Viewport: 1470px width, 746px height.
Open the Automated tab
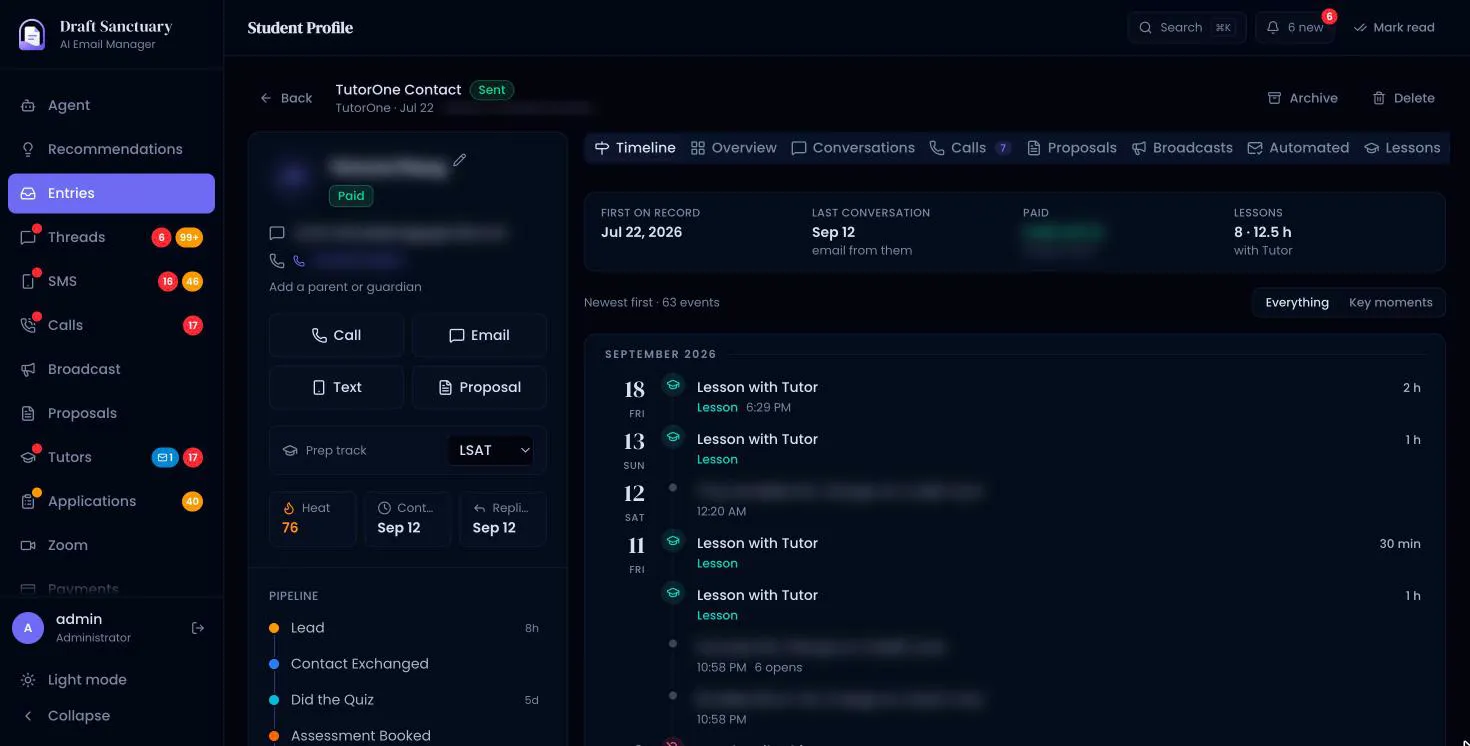click(1298, 148)
